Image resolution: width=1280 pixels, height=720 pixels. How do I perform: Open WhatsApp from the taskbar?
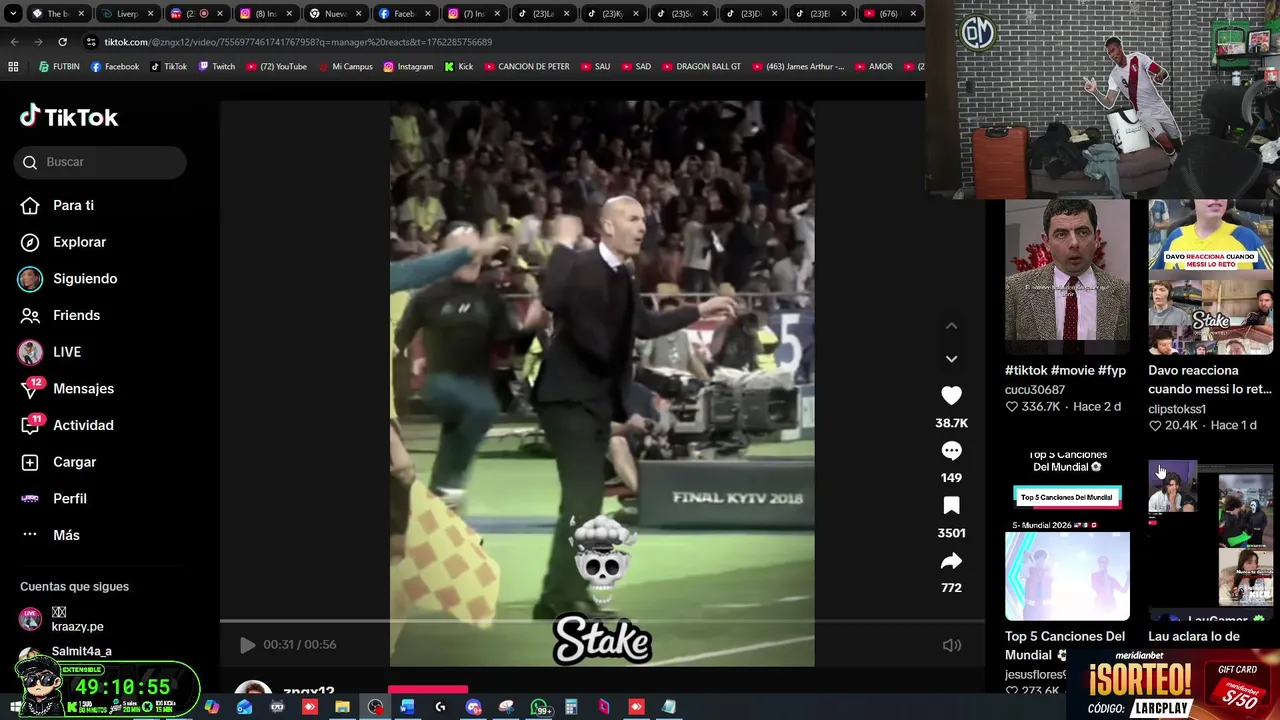click(539, 707)
